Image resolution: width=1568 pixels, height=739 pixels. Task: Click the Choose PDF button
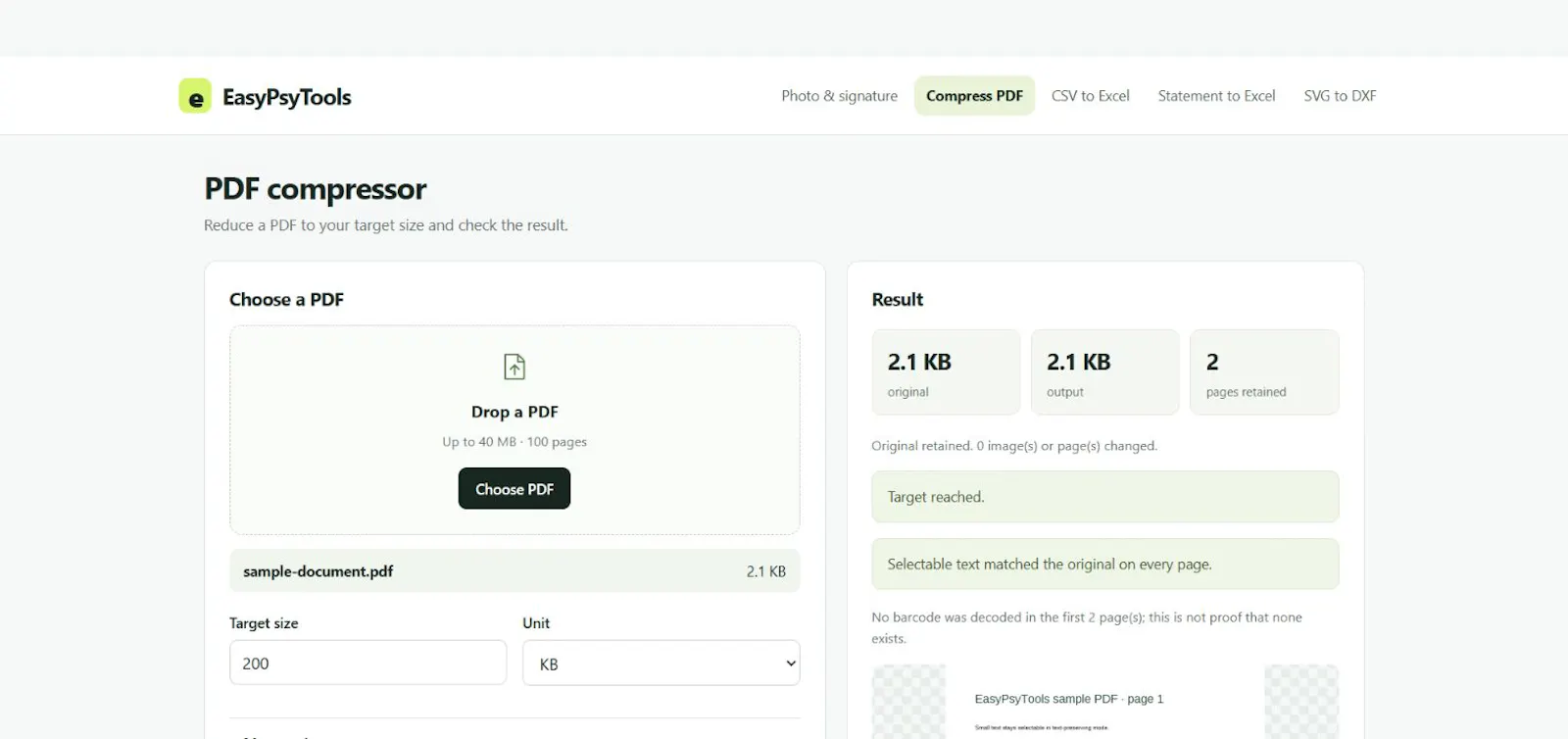click(x=514, y=488)
